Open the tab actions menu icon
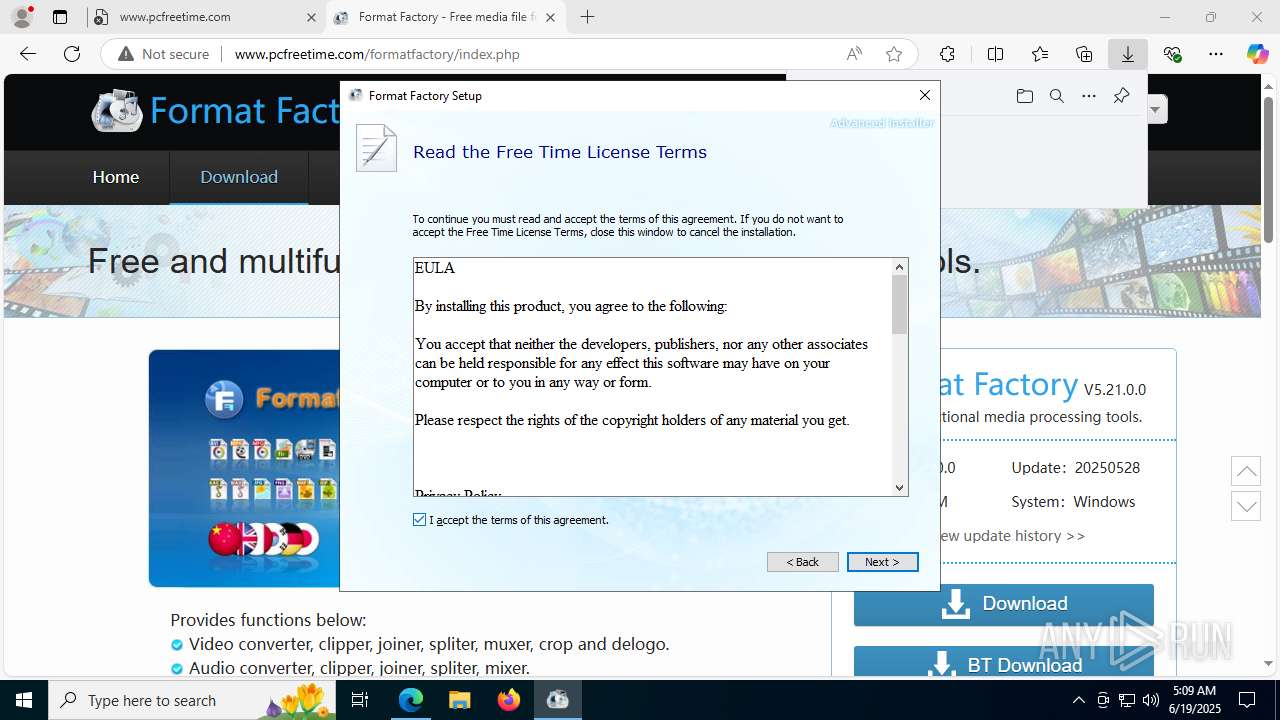 pos(60,17)
